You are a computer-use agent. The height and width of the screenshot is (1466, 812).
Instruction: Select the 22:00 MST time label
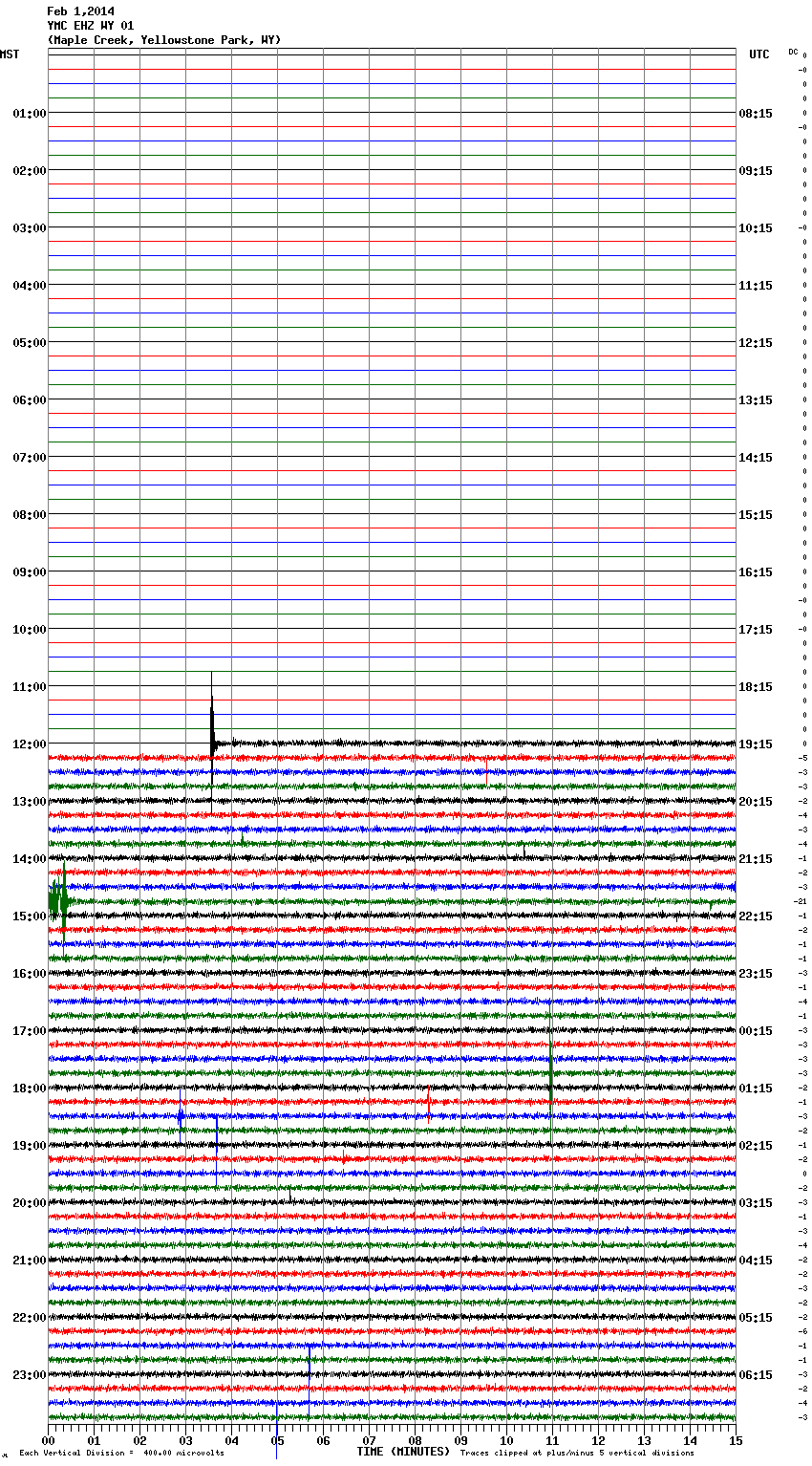pos(30,1318)
